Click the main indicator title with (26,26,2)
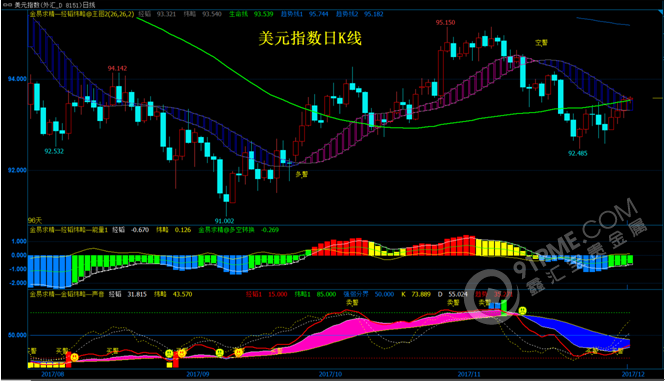This screenshot has width=665, height=381. [82, 14]
